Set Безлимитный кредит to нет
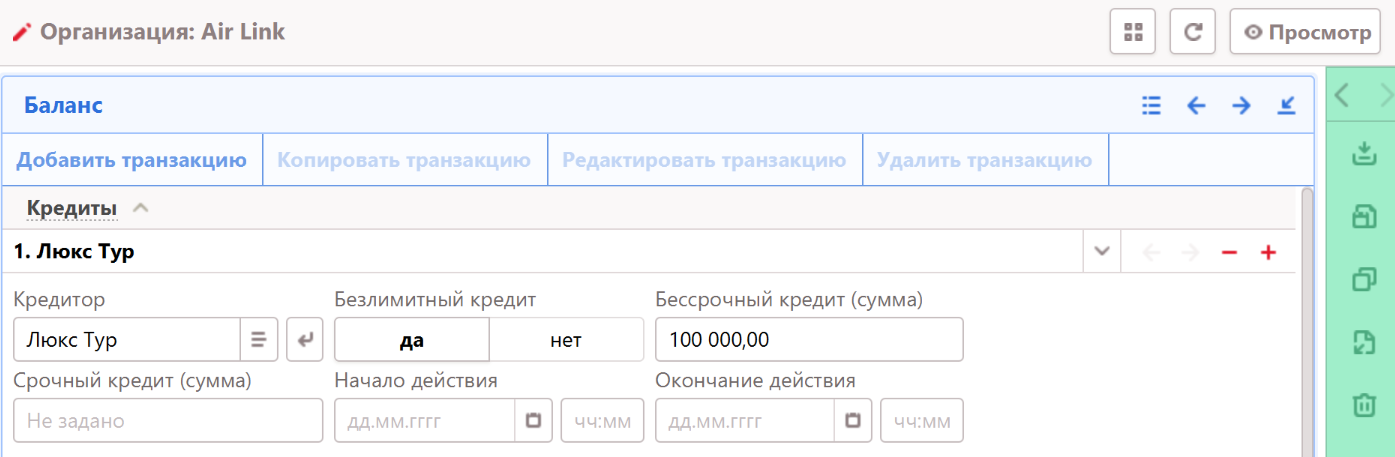Image resolution: width=1395 pixels, height=457 pixels. pos(566,340)
